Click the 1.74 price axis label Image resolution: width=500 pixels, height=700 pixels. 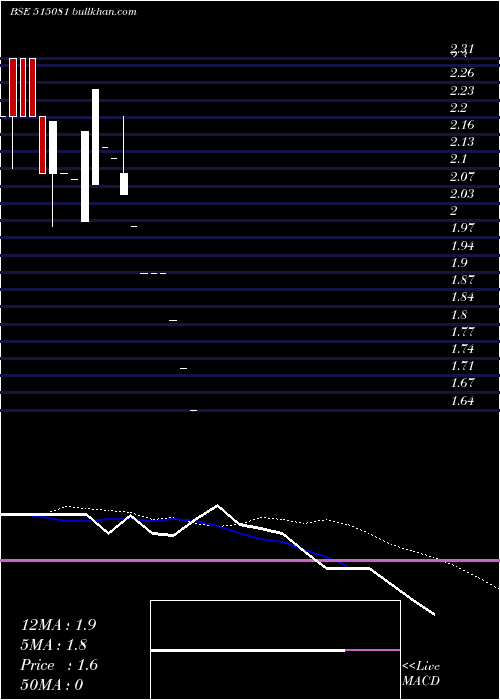(462, 349)
